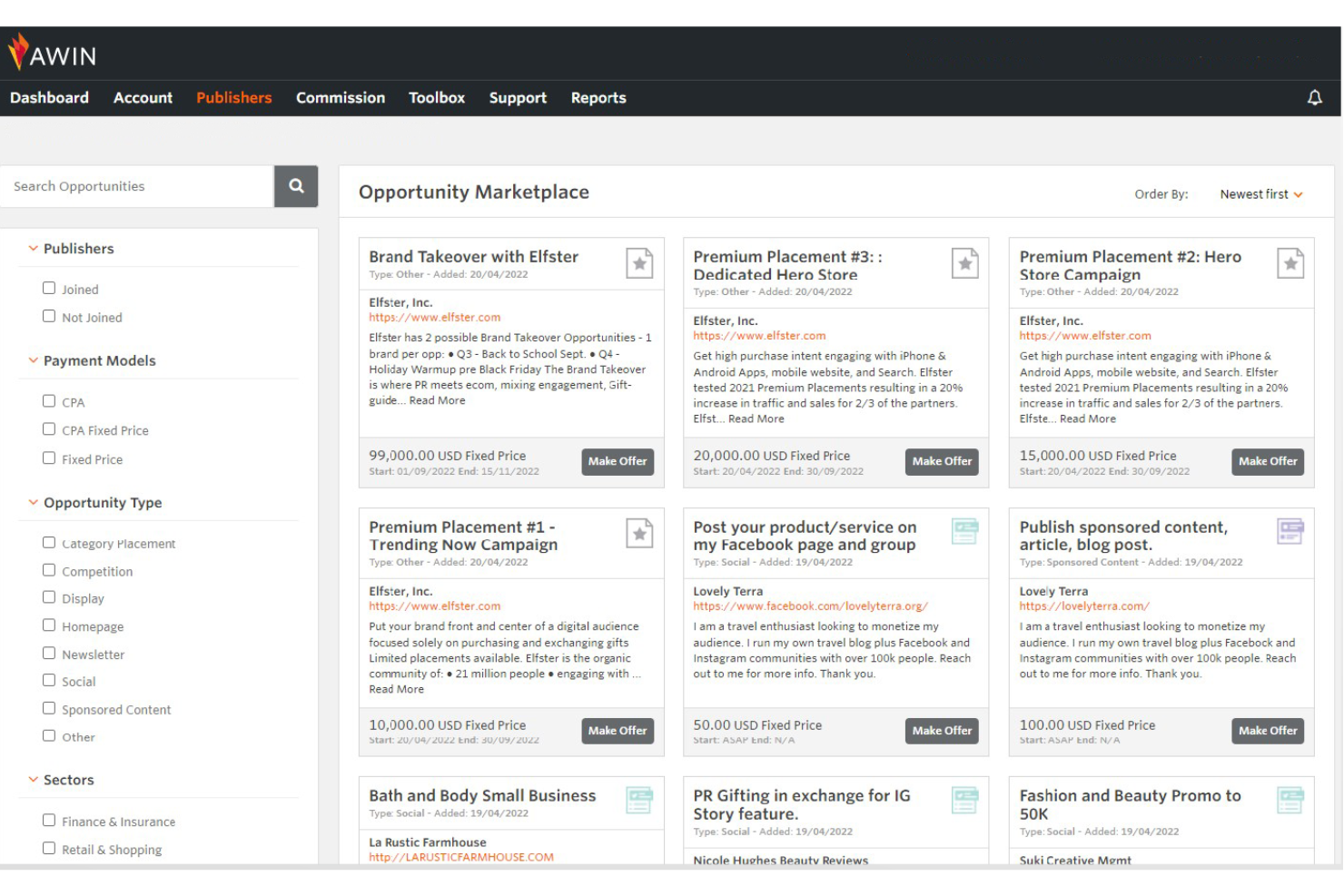Open the LARUSTICFARMHOUSE.COM link
Image resolution: width=1344 pixels, height=896 pixels.
(461, 857)
